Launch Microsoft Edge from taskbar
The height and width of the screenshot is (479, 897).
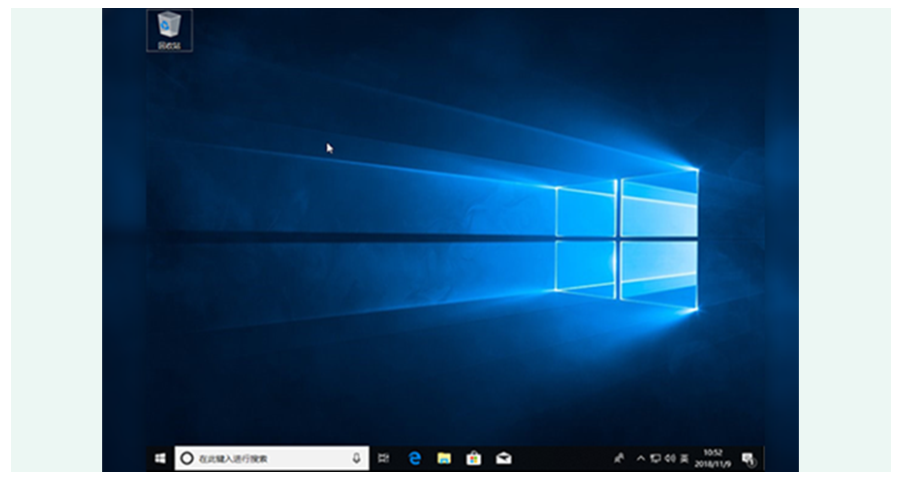[415, 458]
